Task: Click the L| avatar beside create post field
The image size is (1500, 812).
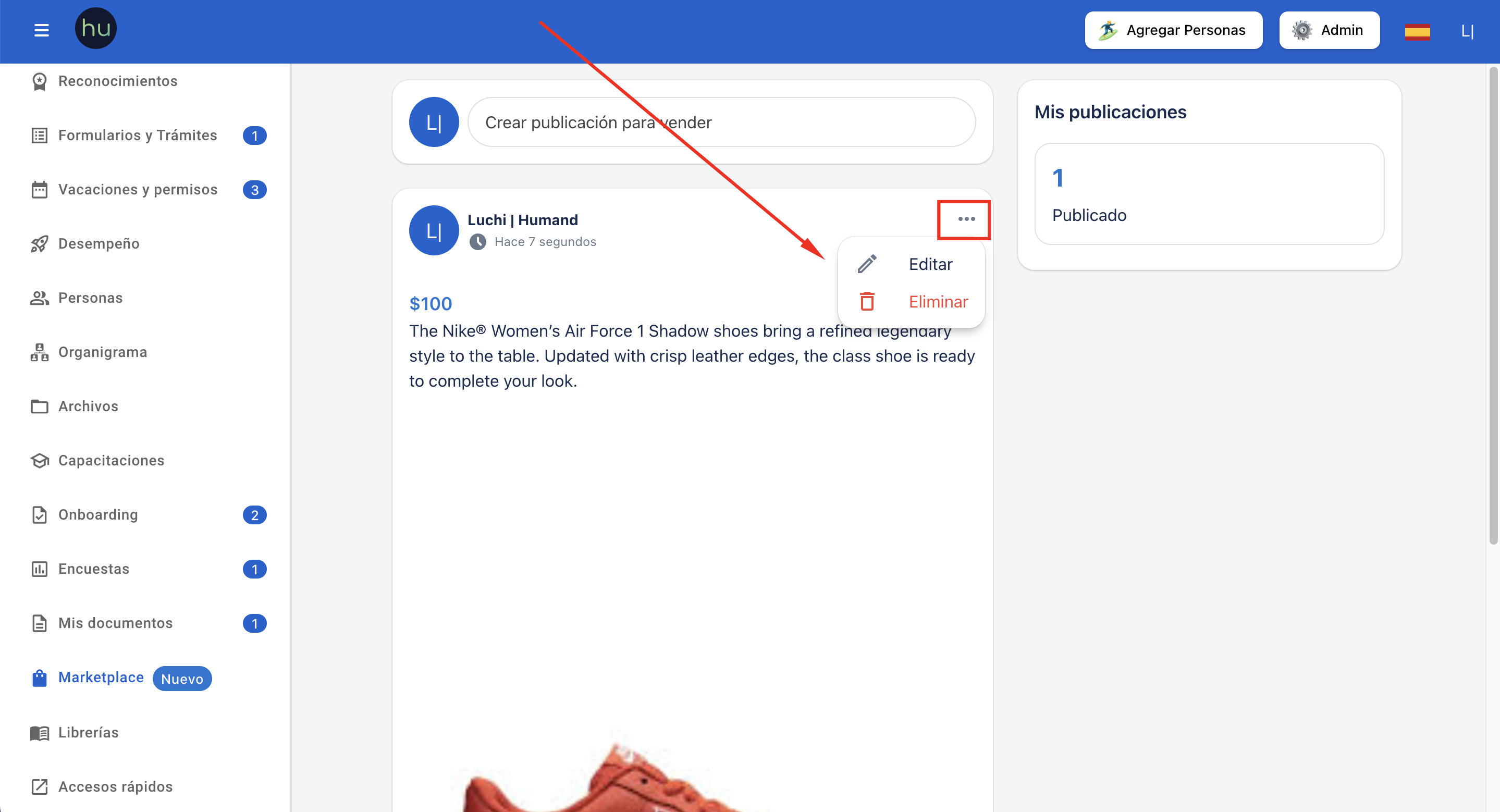Action: click(x=433, y=122)
